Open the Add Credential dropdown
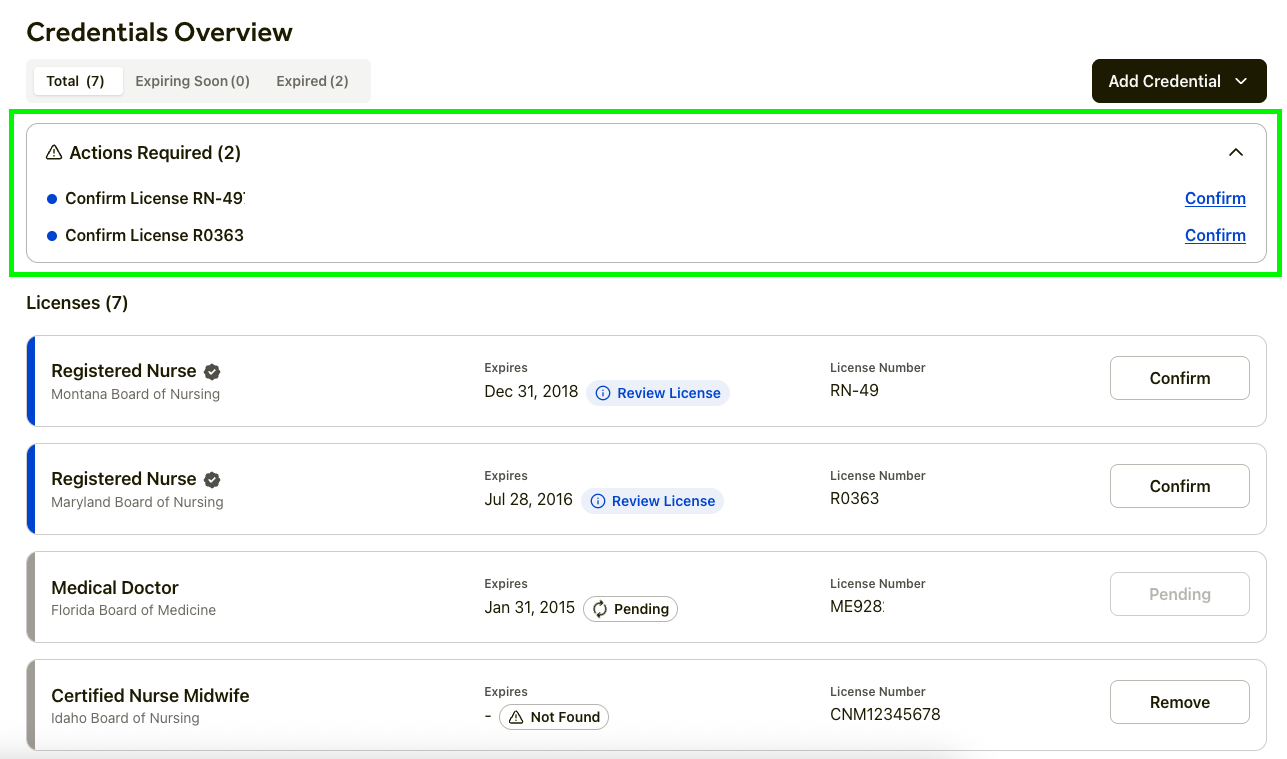1287x759 pixels. pos(1178,81)
